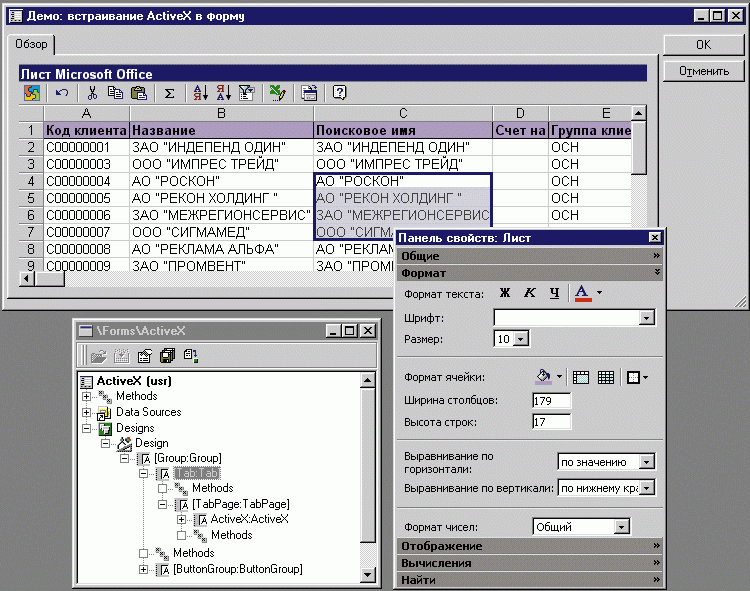The height and width of the screenshot is (591, 750).
Task: Toggle bold Ж text formatting
Action: (505, 293)
